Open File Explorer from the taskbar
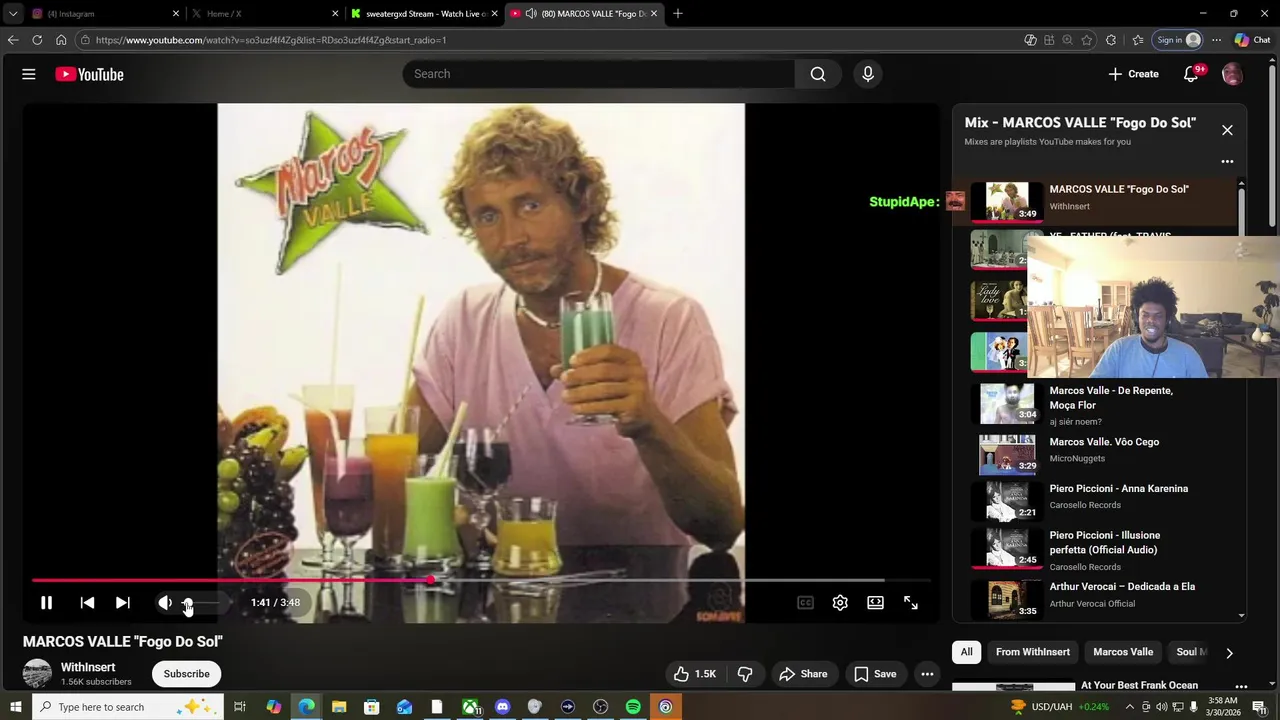The width and height of the screenshot is (1280, 720). point(339,707)
